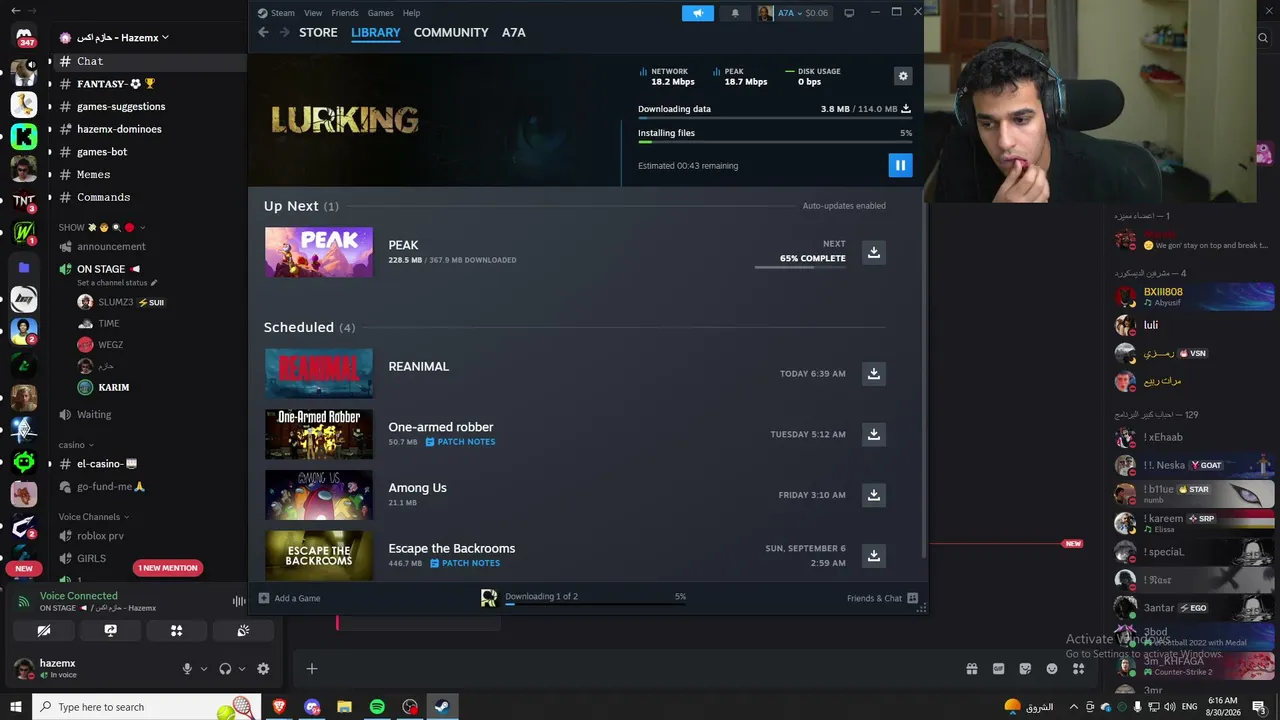Viewport: 1280px width, 720px height.
Task: Open Discord output device options arrow
Action: click(x=242, y=669)
